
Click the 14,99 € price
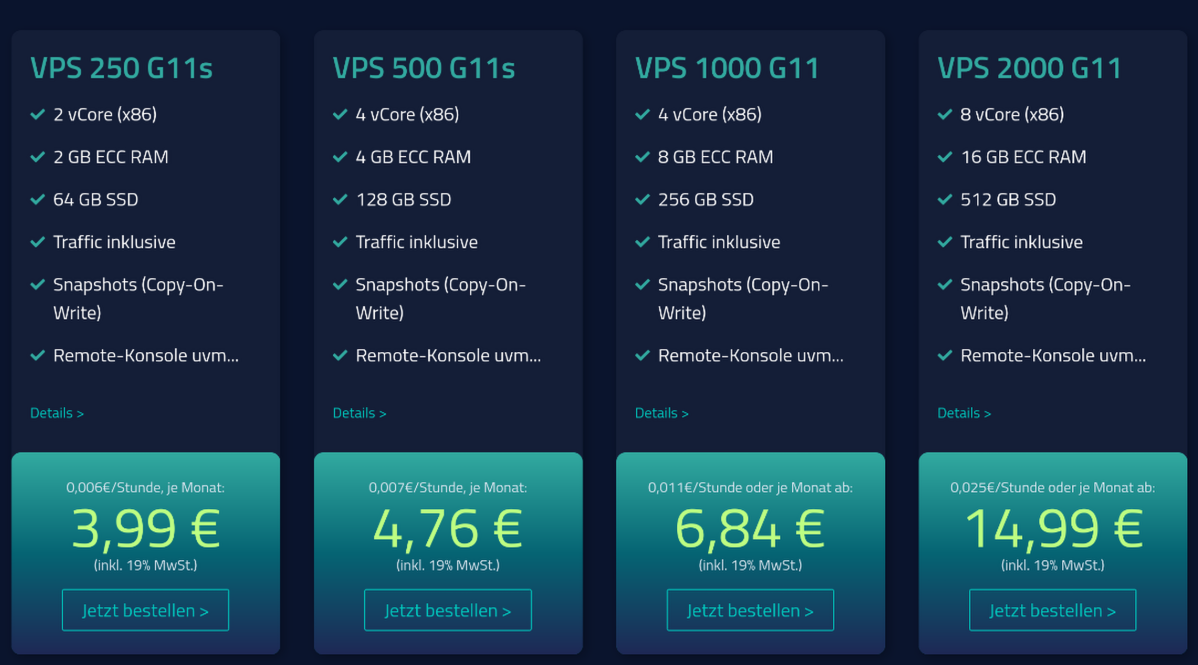pos(1052,529)
